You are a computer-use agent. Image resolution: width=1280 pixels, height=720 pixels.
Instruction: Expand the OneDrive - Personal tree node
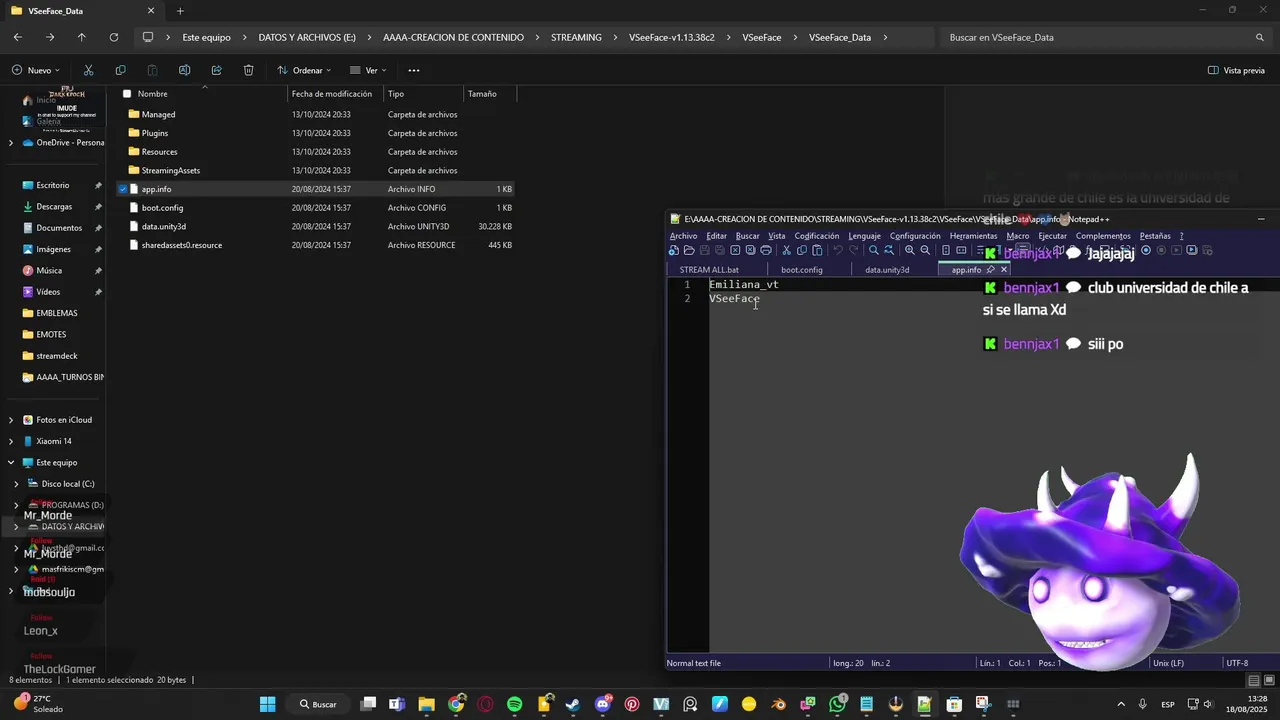pyautogui.click(x=11, y=143)
